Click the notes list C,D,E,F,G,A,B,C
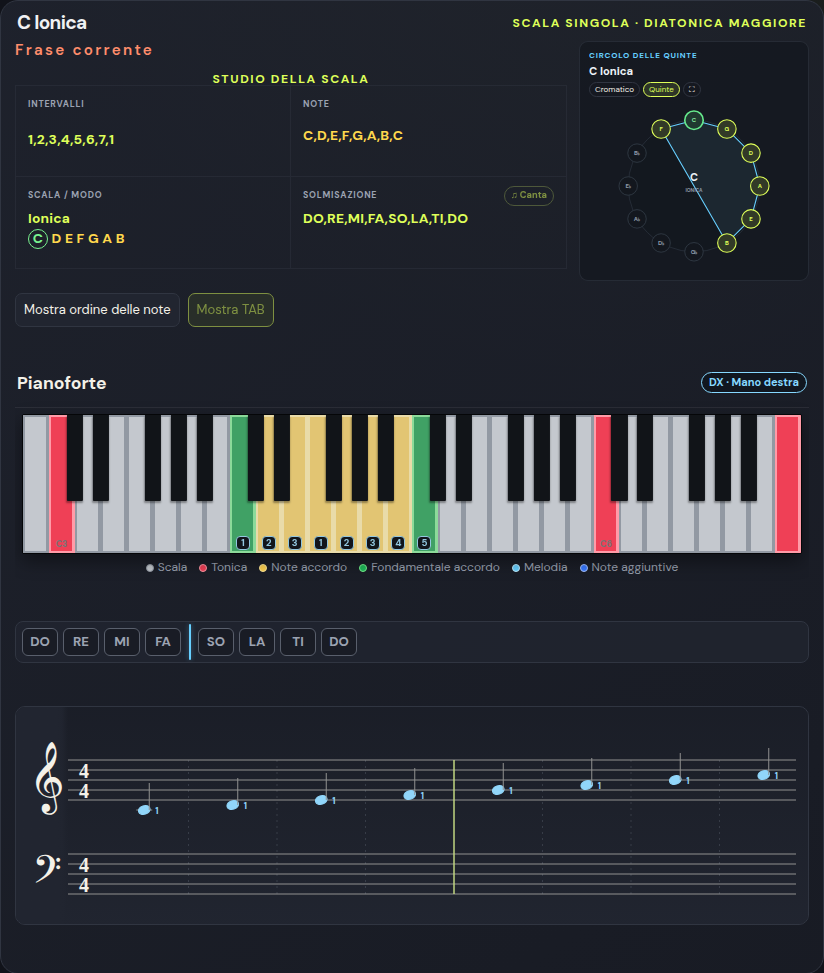 [x=353, y=136]
